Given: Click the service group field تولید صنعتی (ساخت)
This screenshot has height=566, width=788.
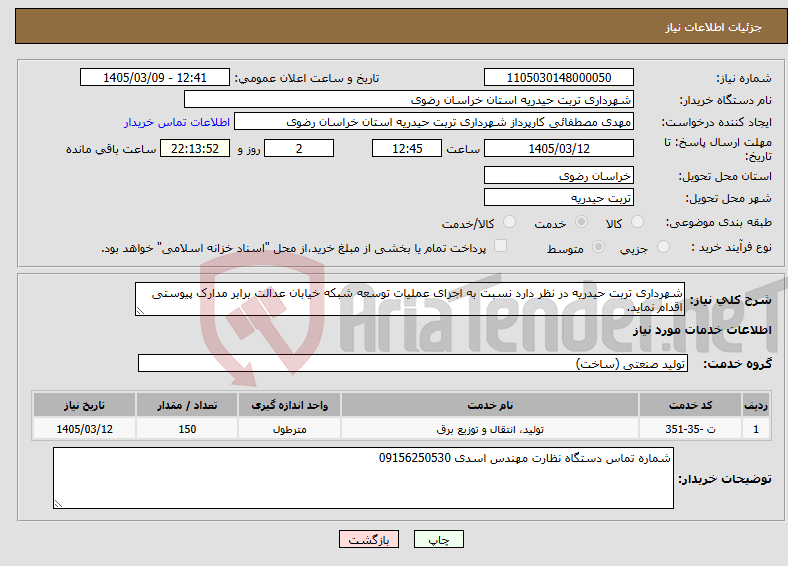Looking at the screenshot, I should coord(413,363).
